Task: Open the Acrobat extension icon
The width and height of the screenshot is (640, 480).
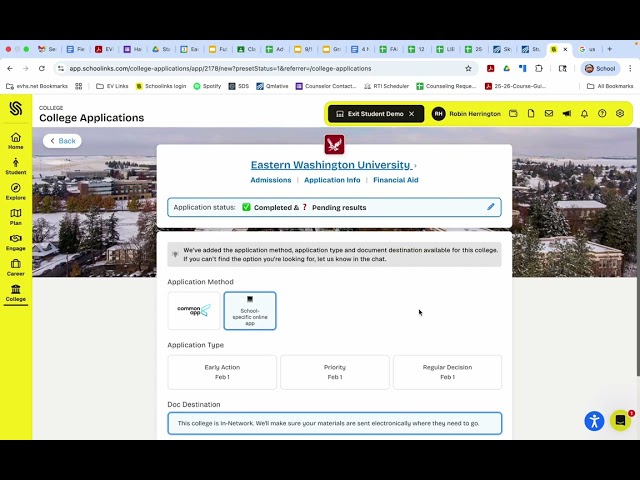Action: [491, 69]
